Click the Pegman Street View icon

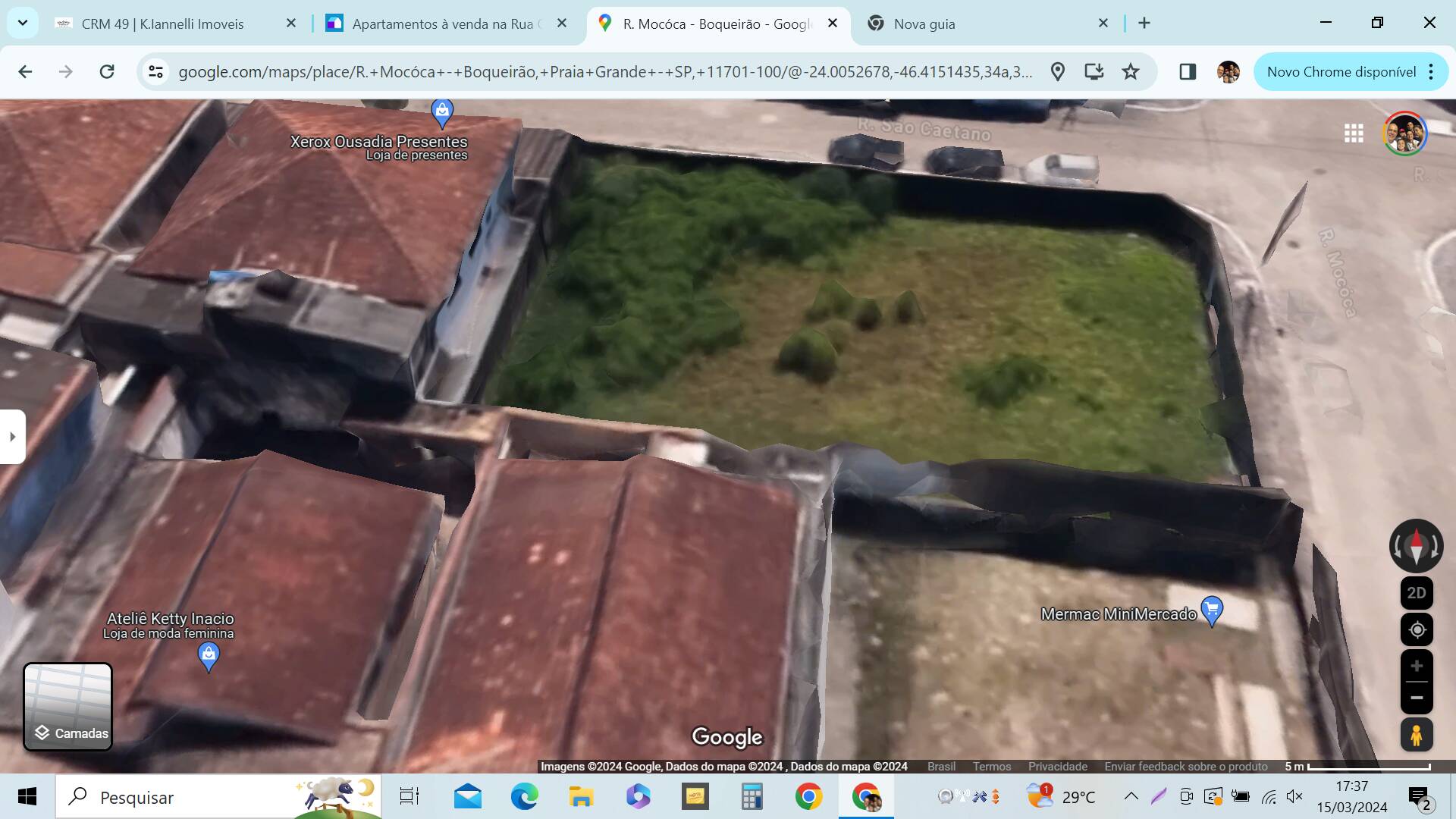pos(1417,734)
